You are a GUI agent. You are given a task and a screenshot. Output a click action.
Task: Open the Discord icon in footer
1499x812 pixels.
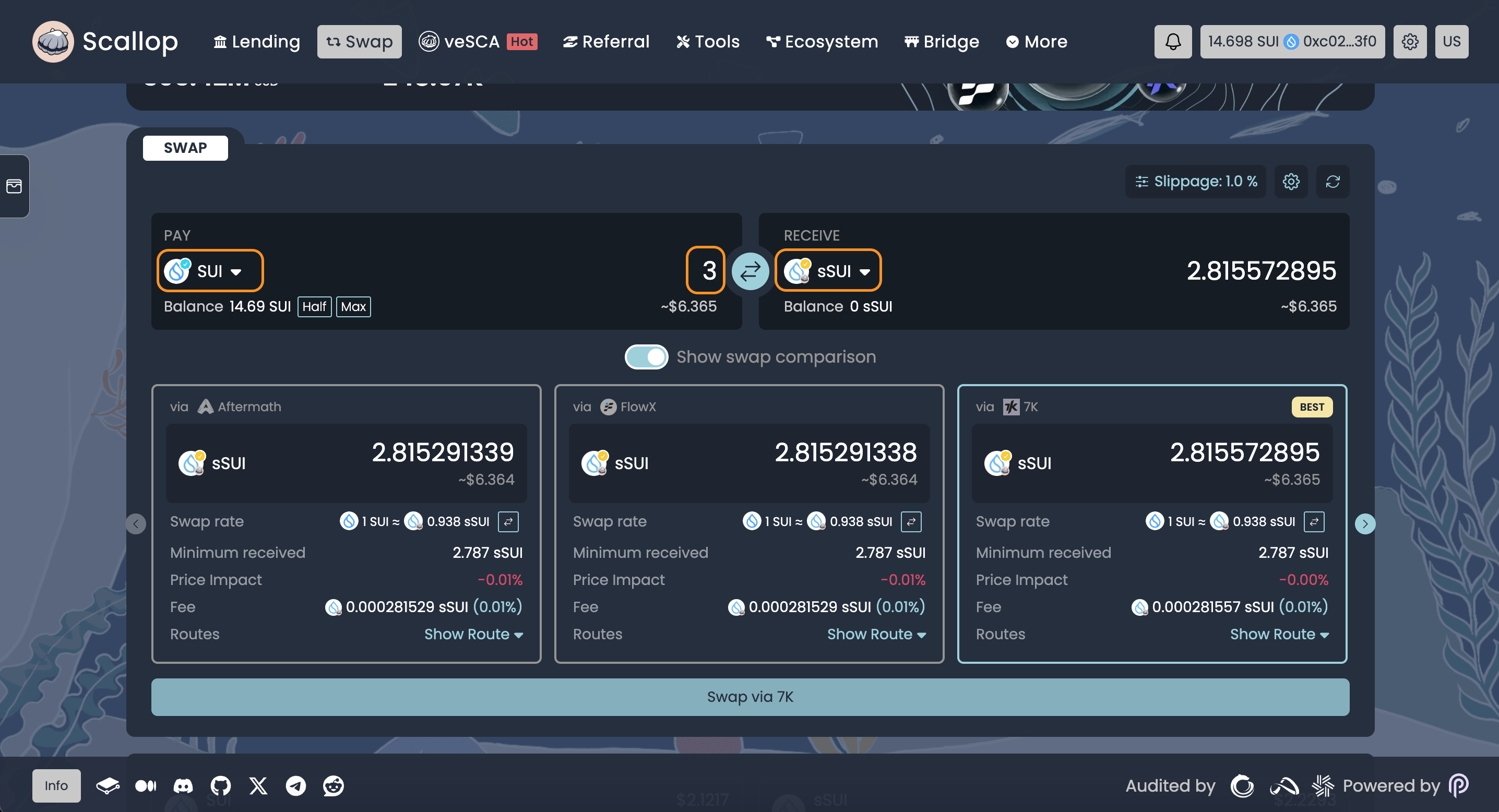183,786
